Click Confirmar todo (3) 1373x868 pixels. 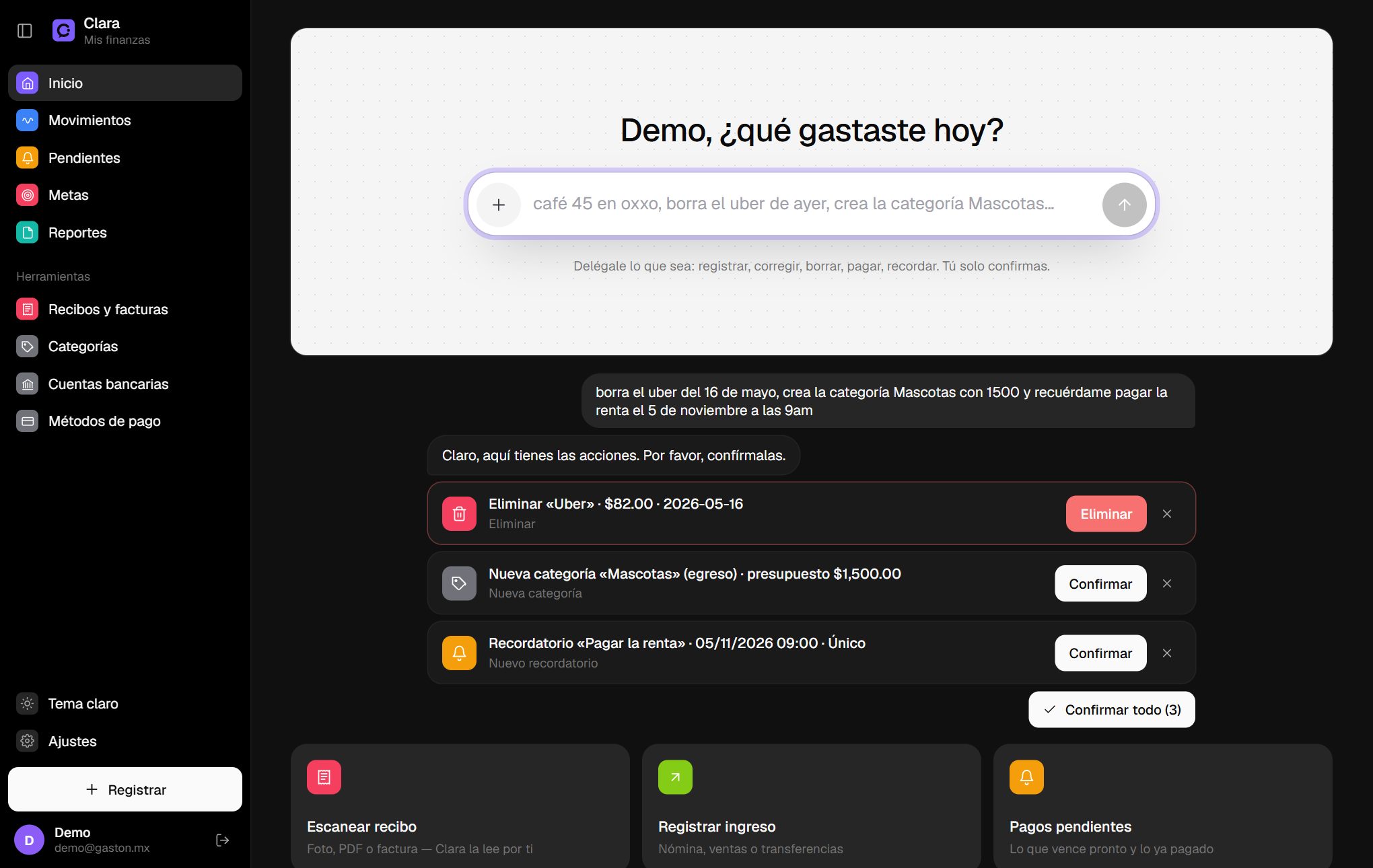[x=1112, y=710]
